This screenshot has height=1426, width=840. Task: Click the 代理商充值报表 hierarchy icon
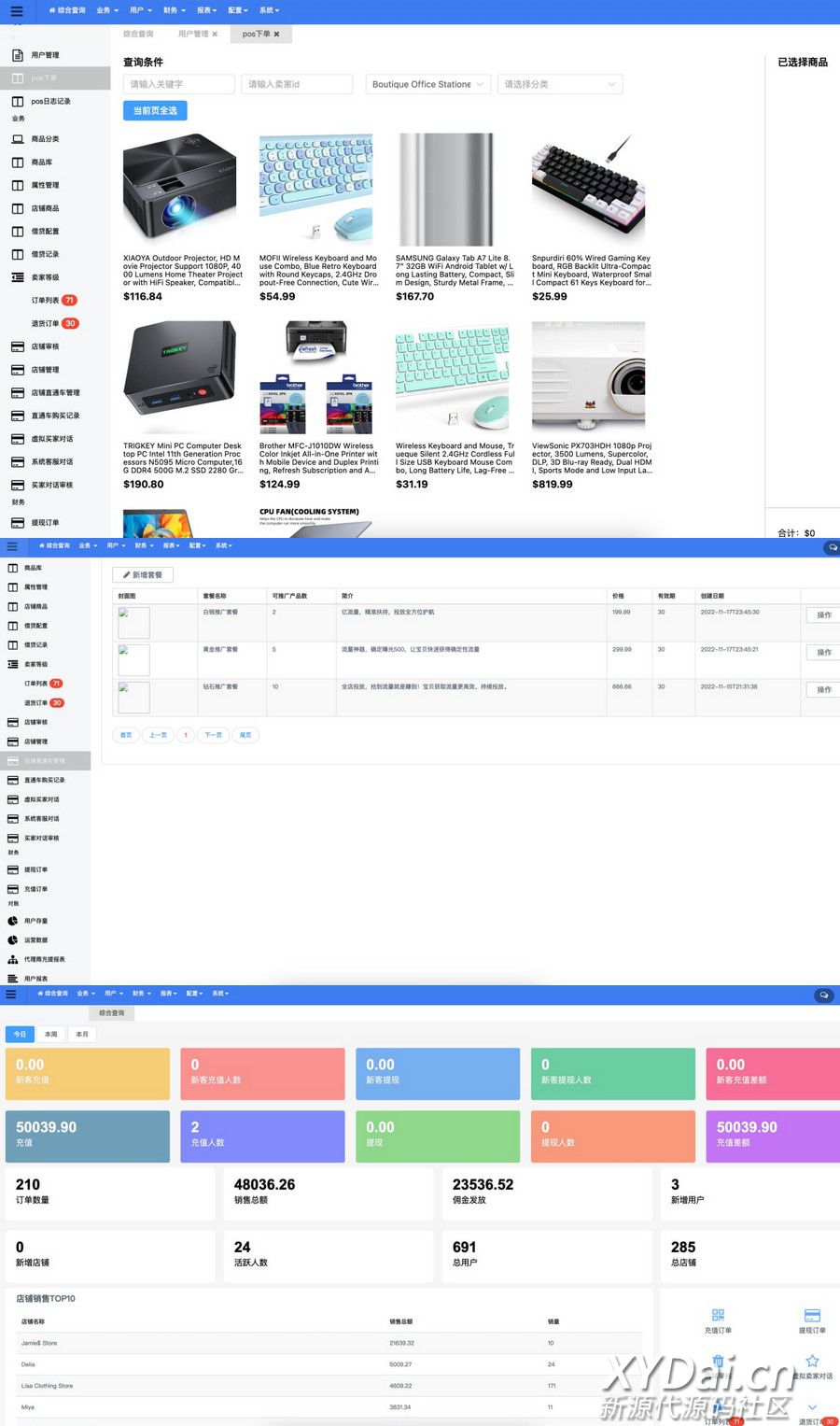[x=13, y=959]
